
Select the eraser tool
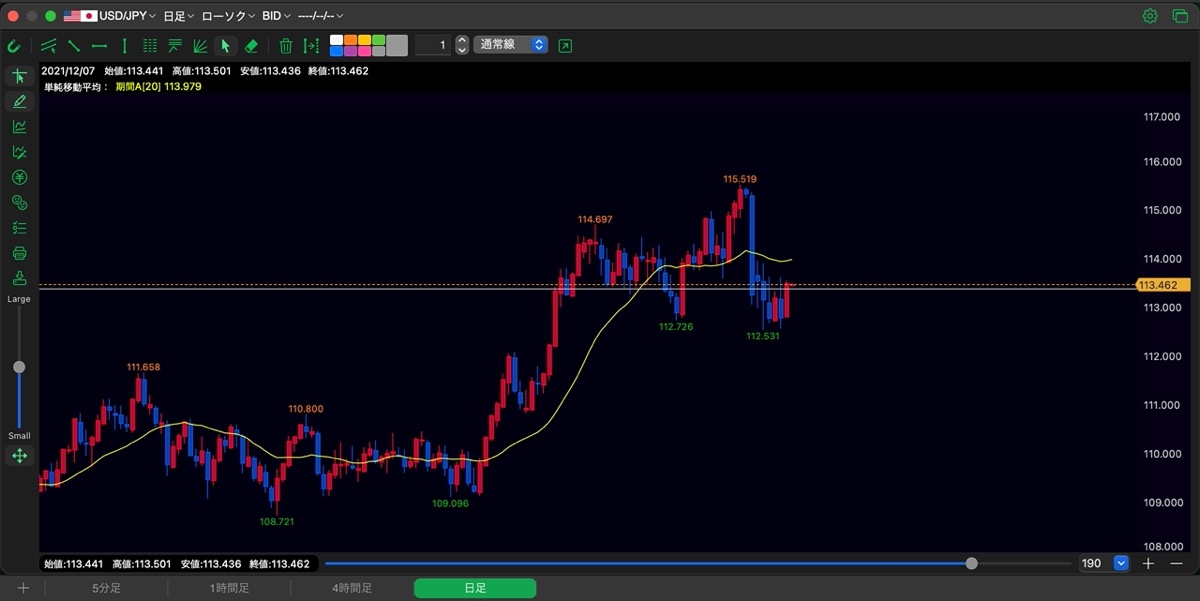tap(251, 46)
